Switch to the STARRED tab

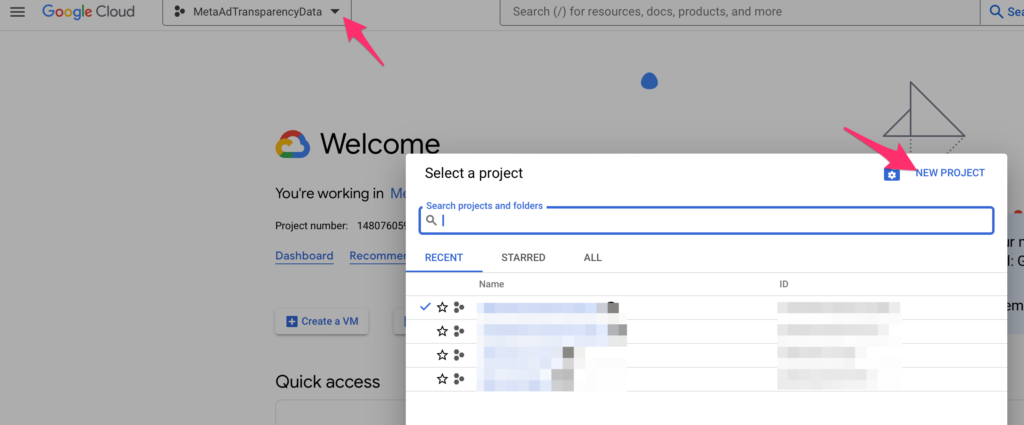[523, 258]
